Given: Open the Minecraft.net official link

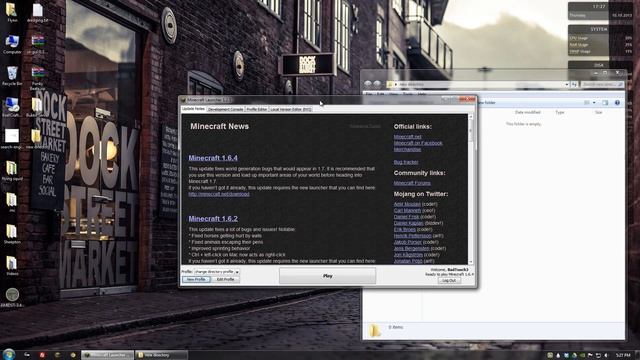Looking at the screenshot, I should [x=408, y=137].
